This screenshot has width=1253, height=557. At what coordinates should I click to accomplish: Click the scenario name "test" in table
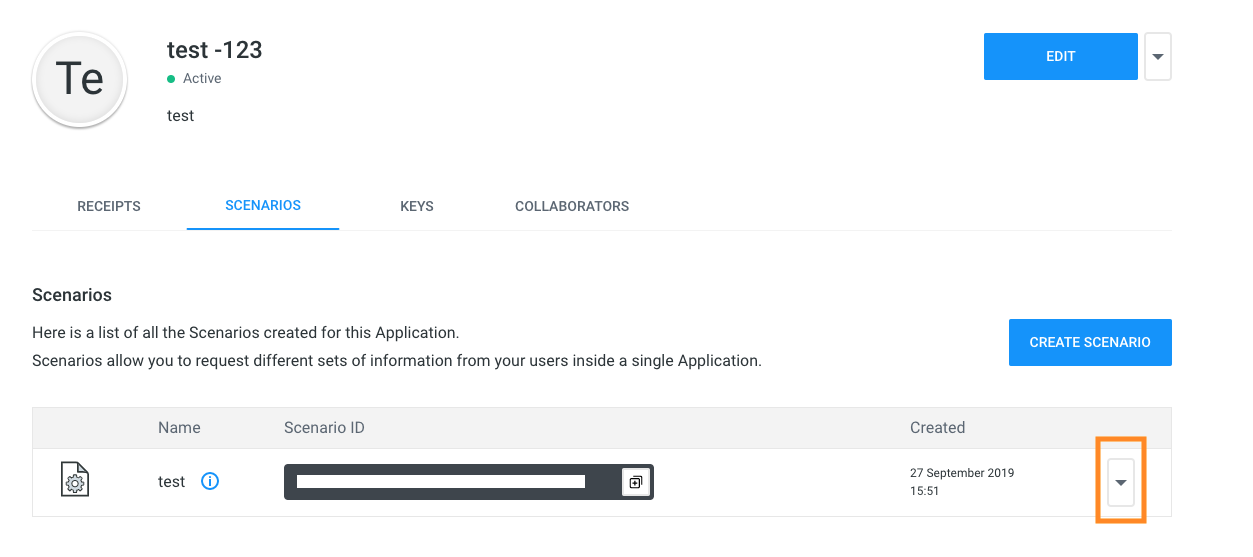172,482
